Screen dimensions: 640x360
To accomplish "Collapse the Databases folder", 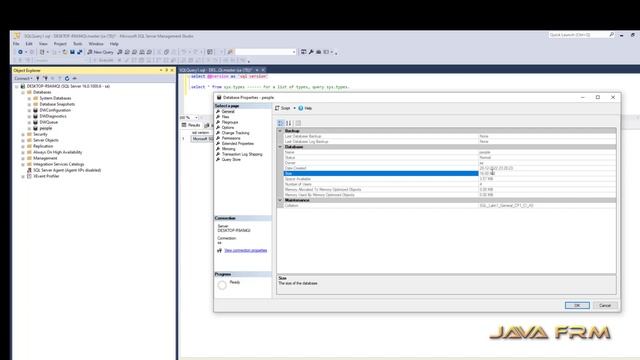I will click(x=23, y=92).
